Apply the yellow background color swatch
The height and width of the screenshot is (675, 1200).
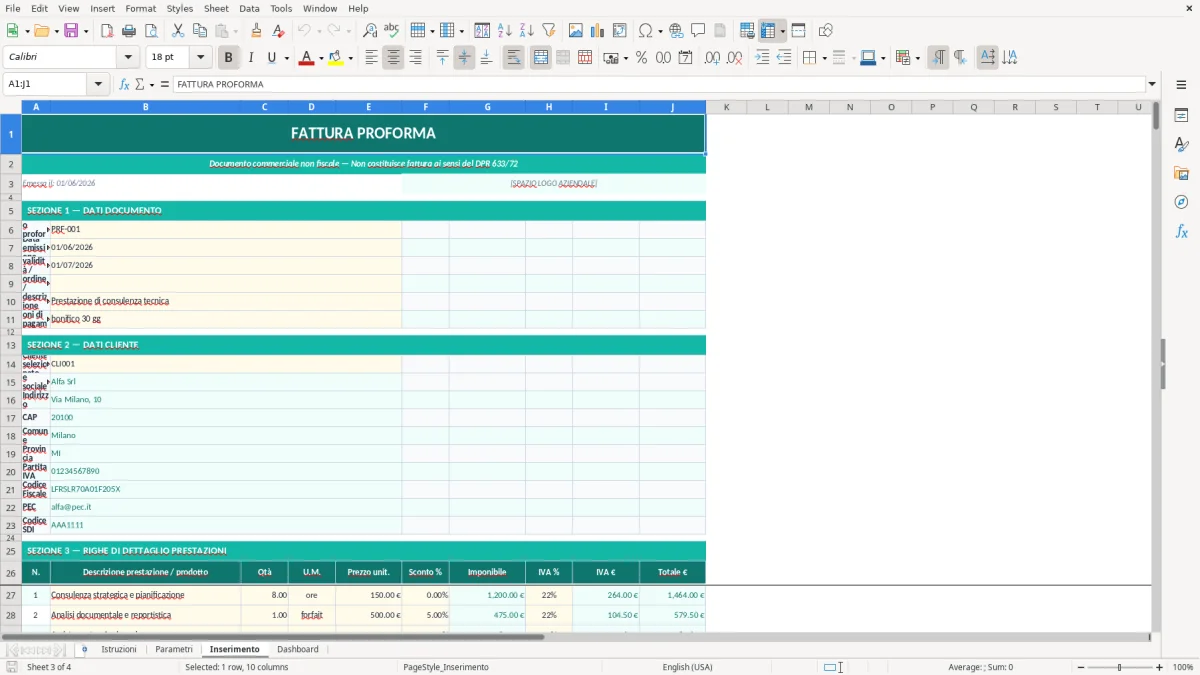tap(335, 58)
